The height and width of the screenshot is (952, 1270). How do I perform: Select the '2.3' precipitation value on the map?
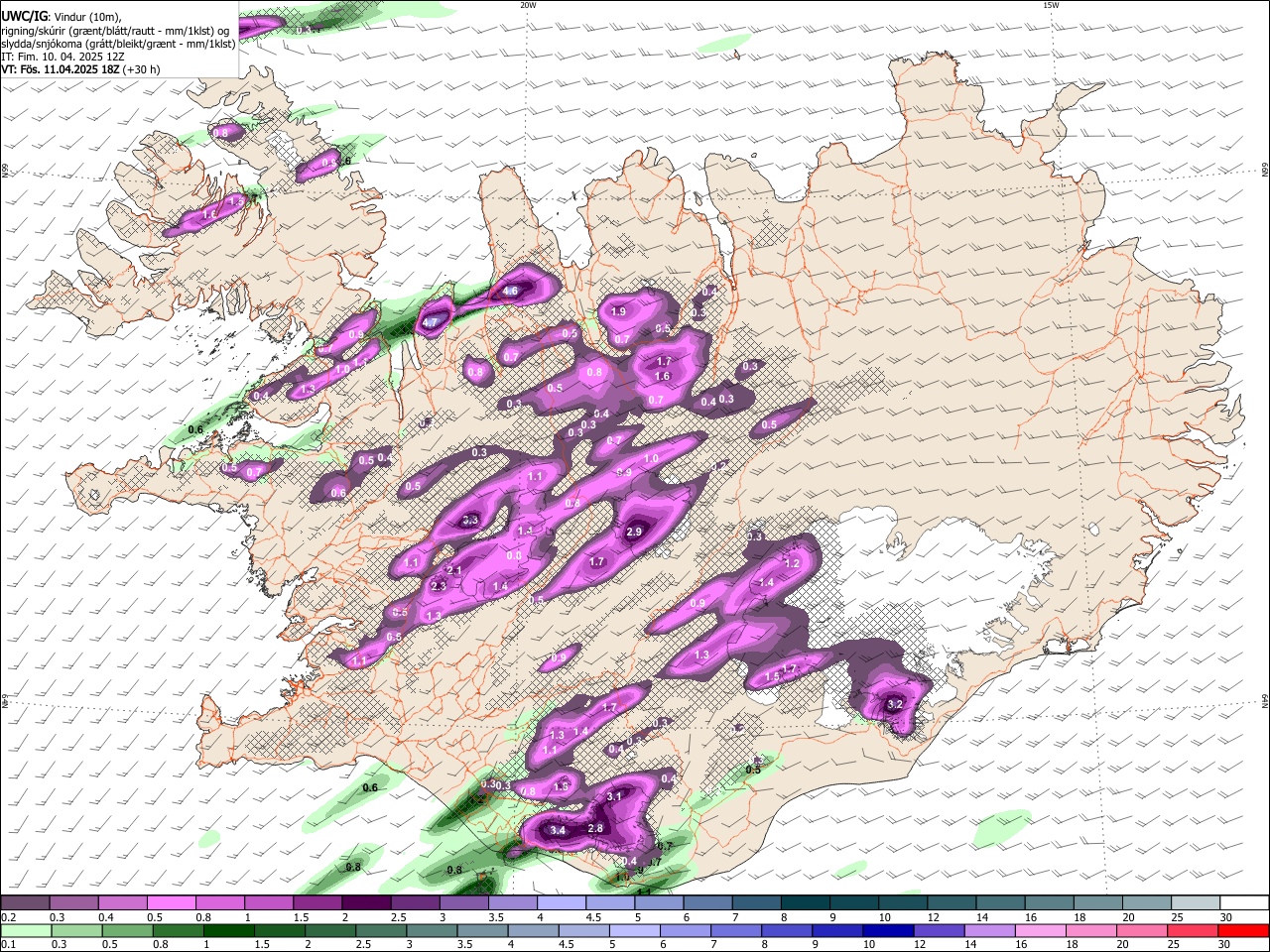tap(439, 587)
